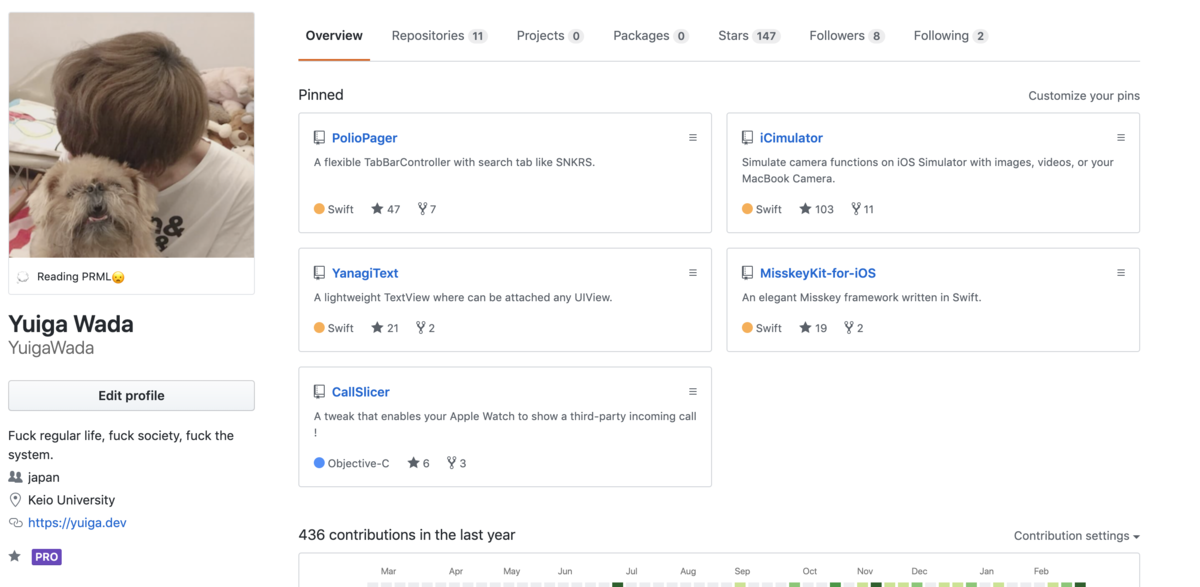Click the CallSlicer repository icon

pos(319,392)
